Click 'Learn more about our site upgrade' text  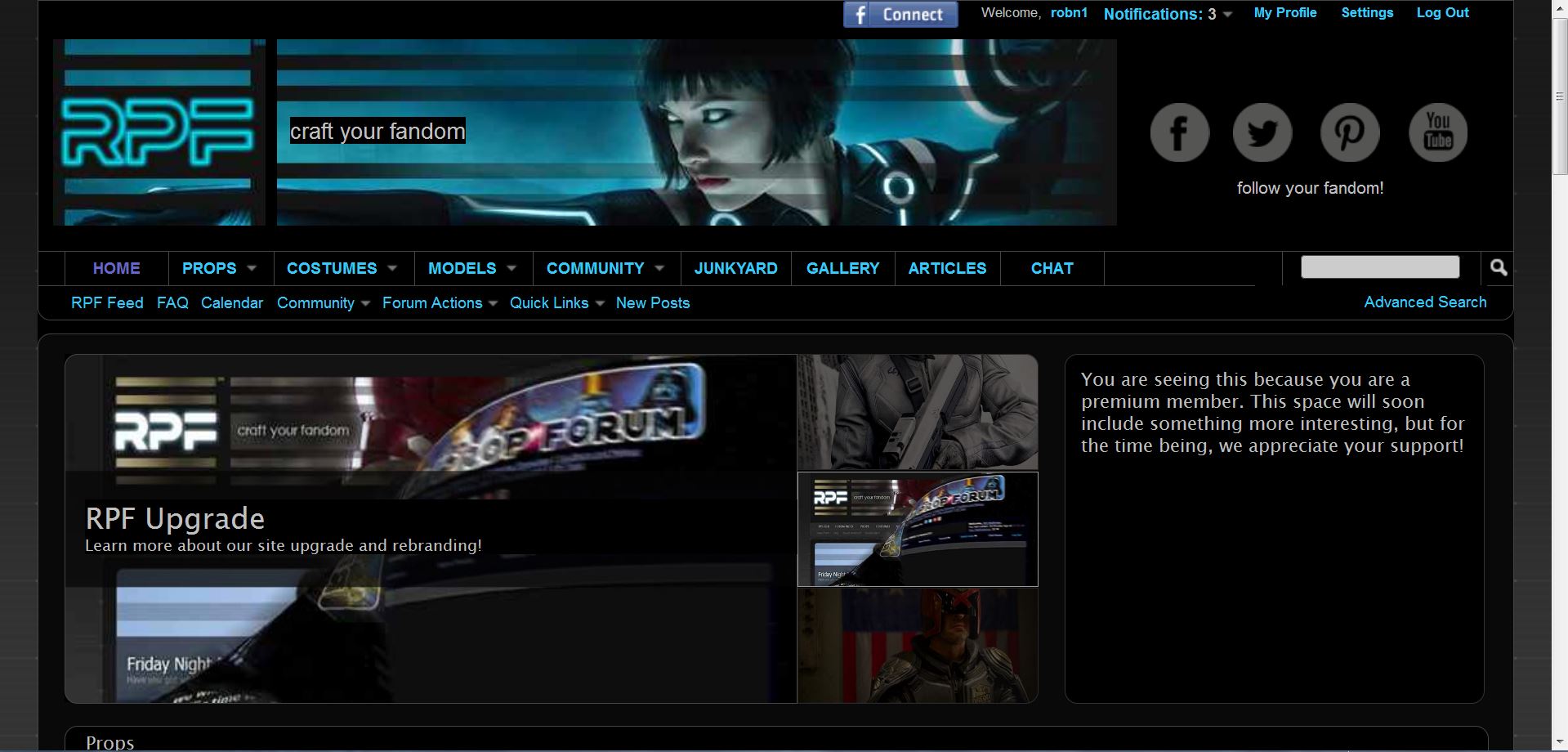pyautogui.click(x=284, y=545)
